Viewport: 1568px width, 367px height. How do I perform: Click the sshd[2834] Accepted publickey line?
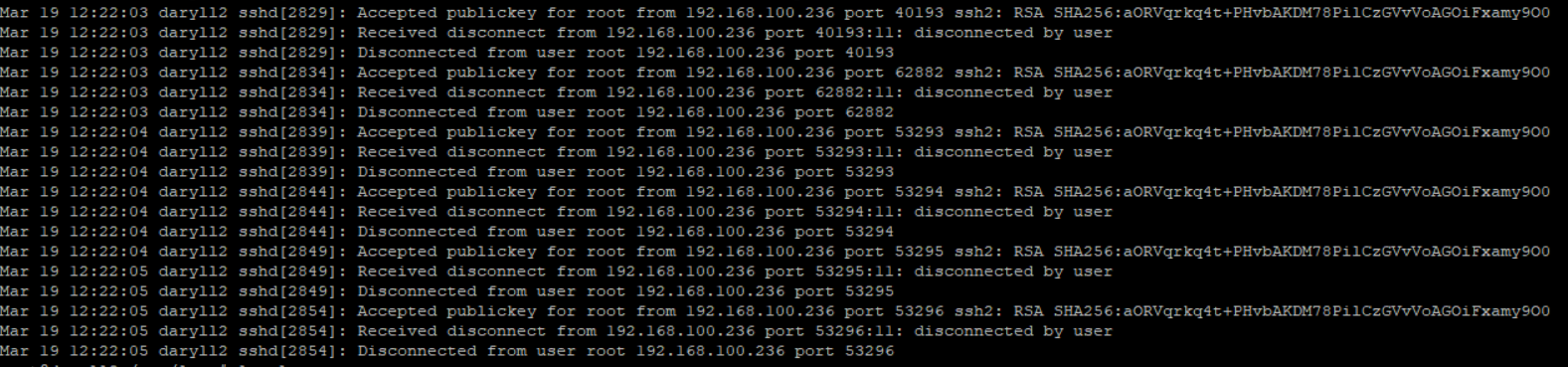tap(776, 73)
